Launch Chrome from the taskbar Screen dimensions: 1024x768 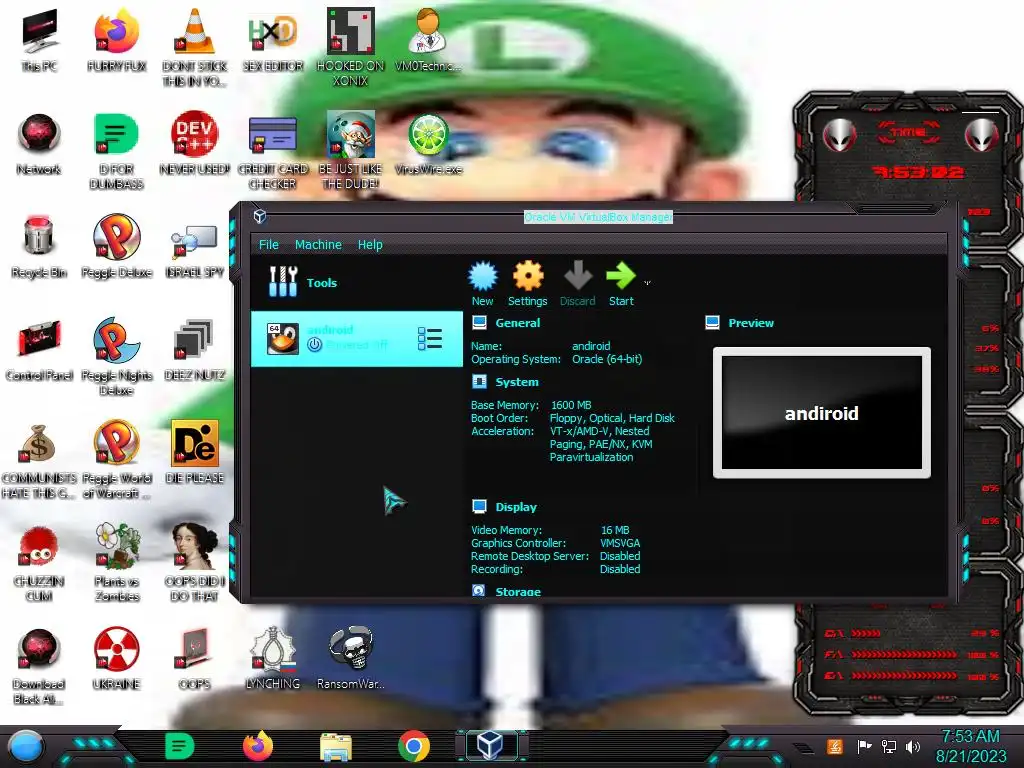[413, 747]
